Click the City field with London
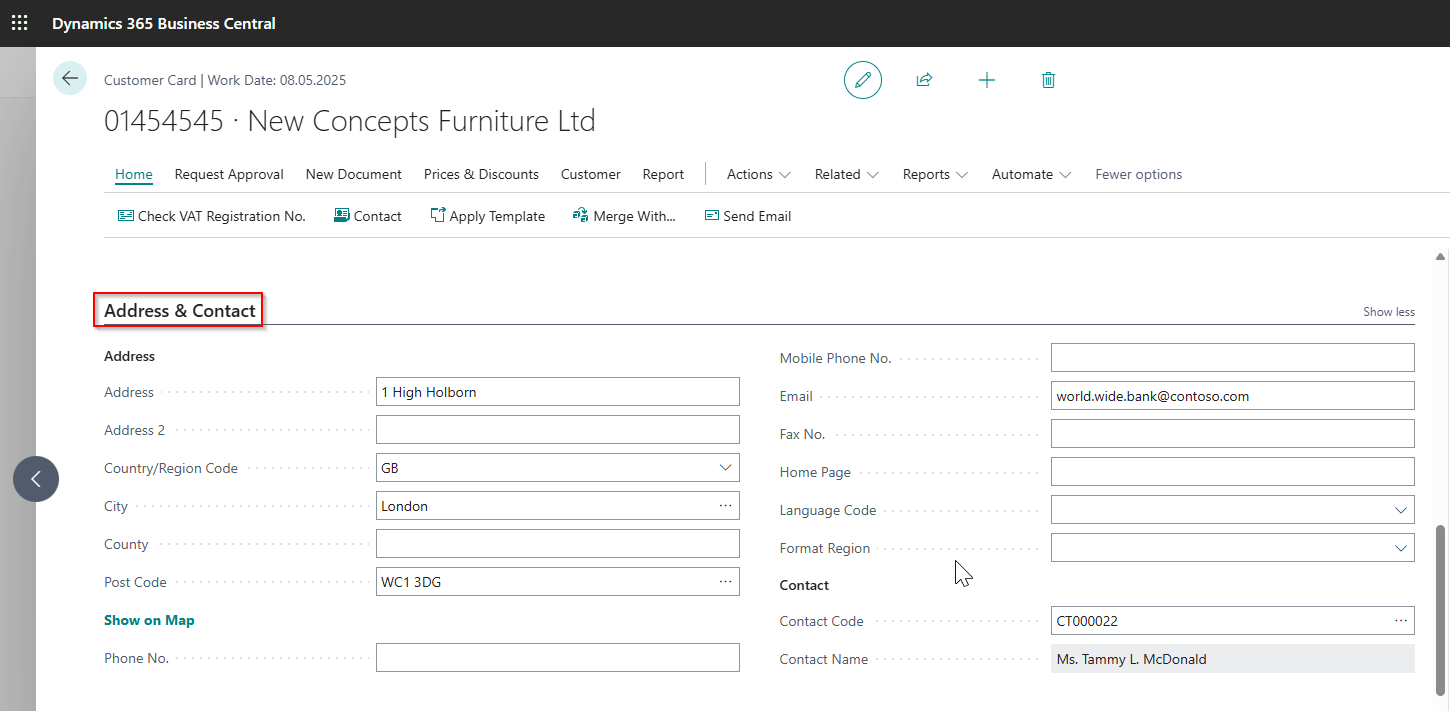This screenshot has width=1450, height=711. tap(558, 506)
